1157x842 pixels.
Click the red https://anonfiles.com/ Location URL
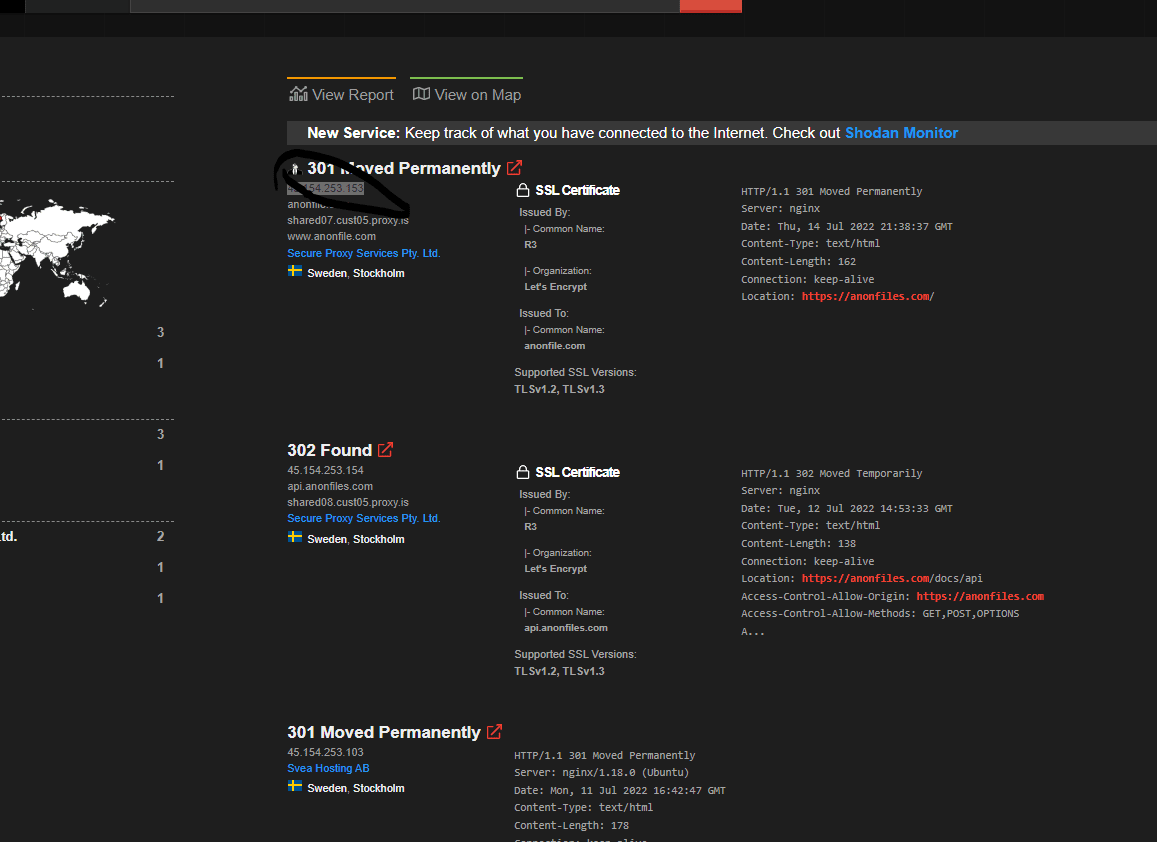pos(868,297)
